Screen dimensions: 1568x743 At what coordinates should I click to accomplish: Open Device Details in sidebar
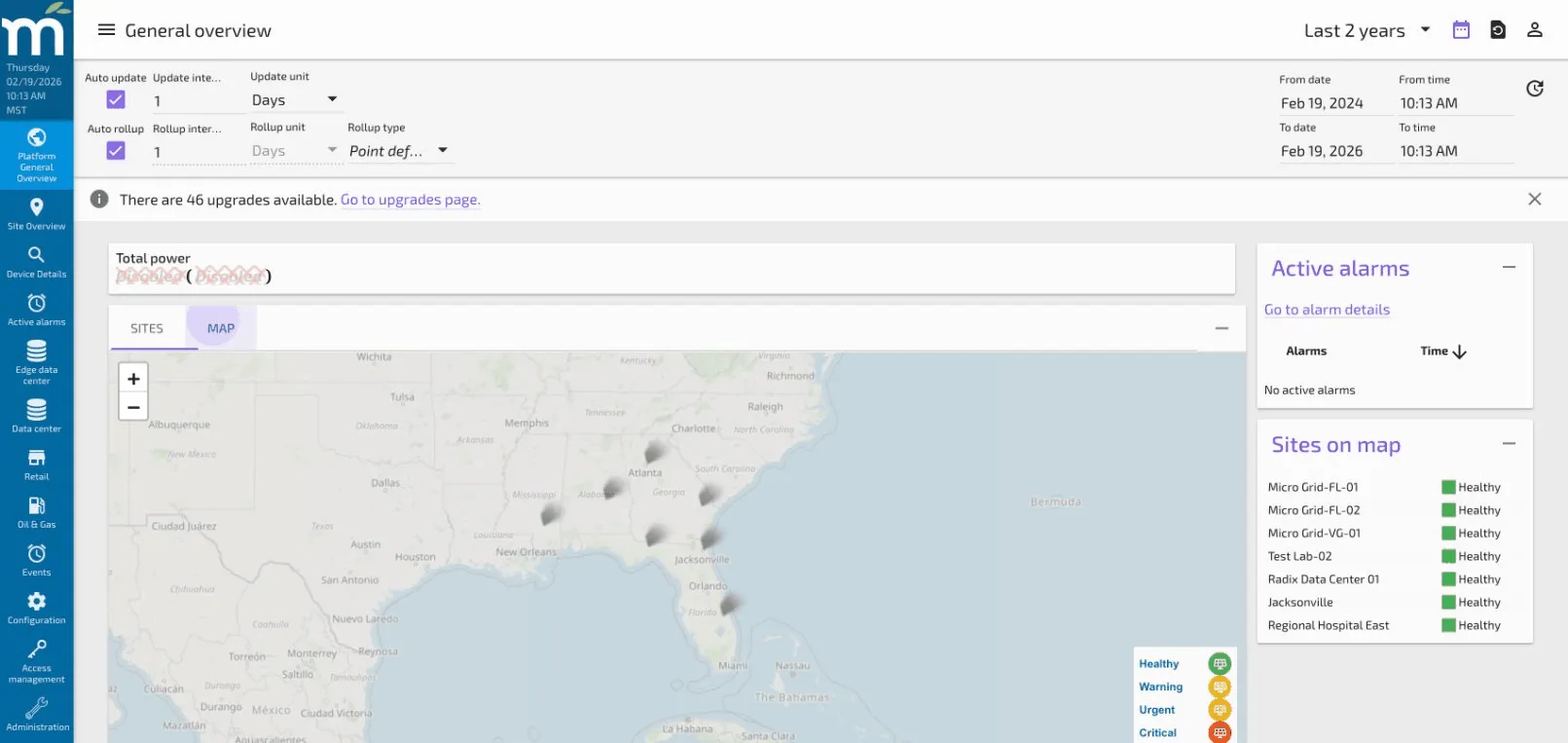click(x=37, y=262)
